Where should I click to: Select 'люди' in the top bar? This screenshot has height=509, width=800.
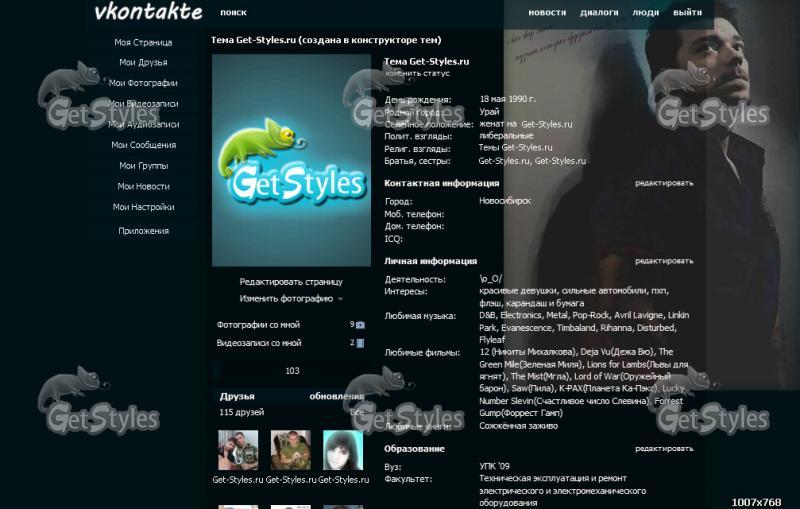646,13
